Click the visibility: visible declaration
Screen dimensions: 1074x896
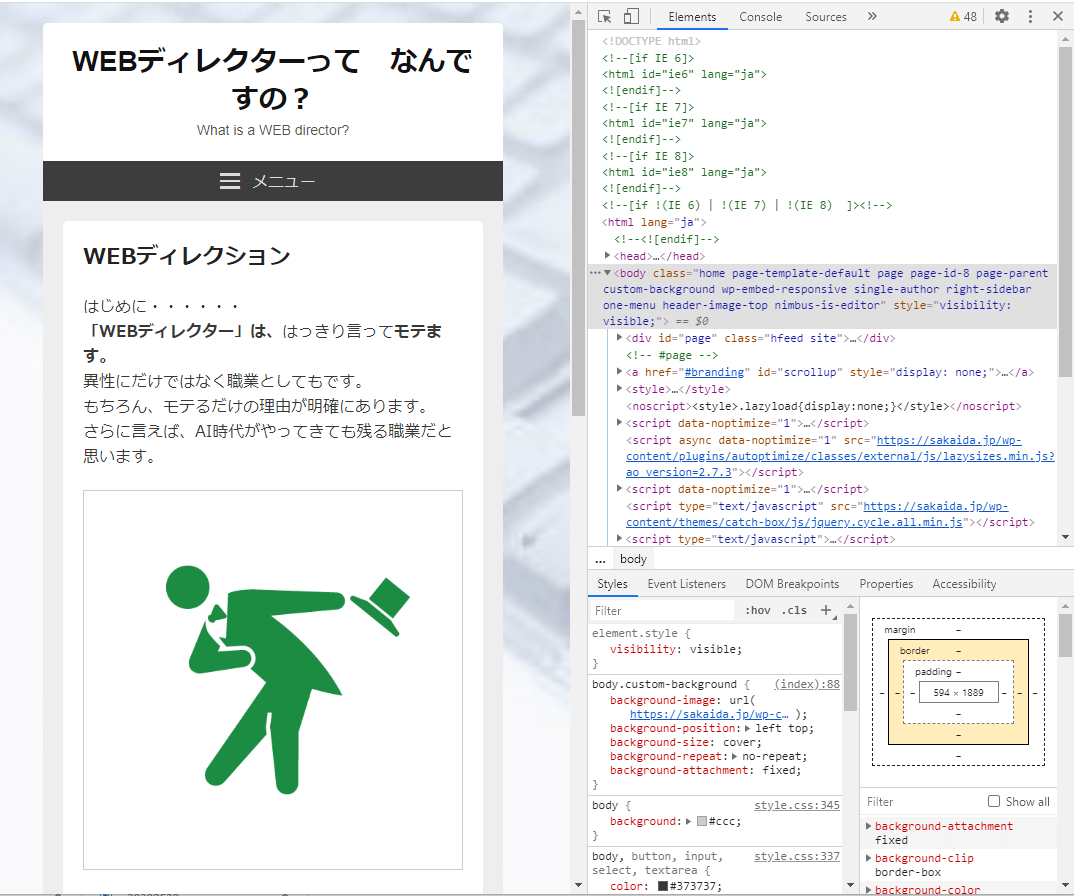point(676,649)
